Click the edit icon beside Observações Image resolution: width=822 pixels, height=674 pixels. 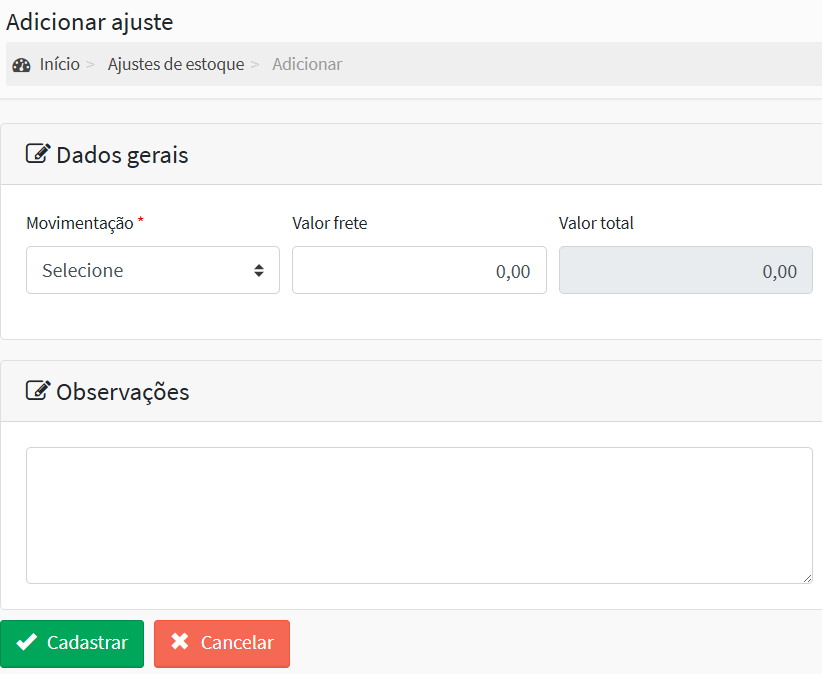(x=38, y=391)
